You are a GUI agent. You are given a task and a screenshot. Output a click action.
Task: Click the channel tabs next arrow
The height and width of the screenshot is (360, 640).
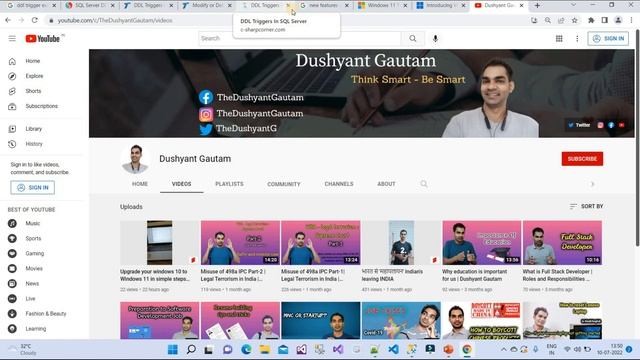pyautogui.click(x=592, y=184)
